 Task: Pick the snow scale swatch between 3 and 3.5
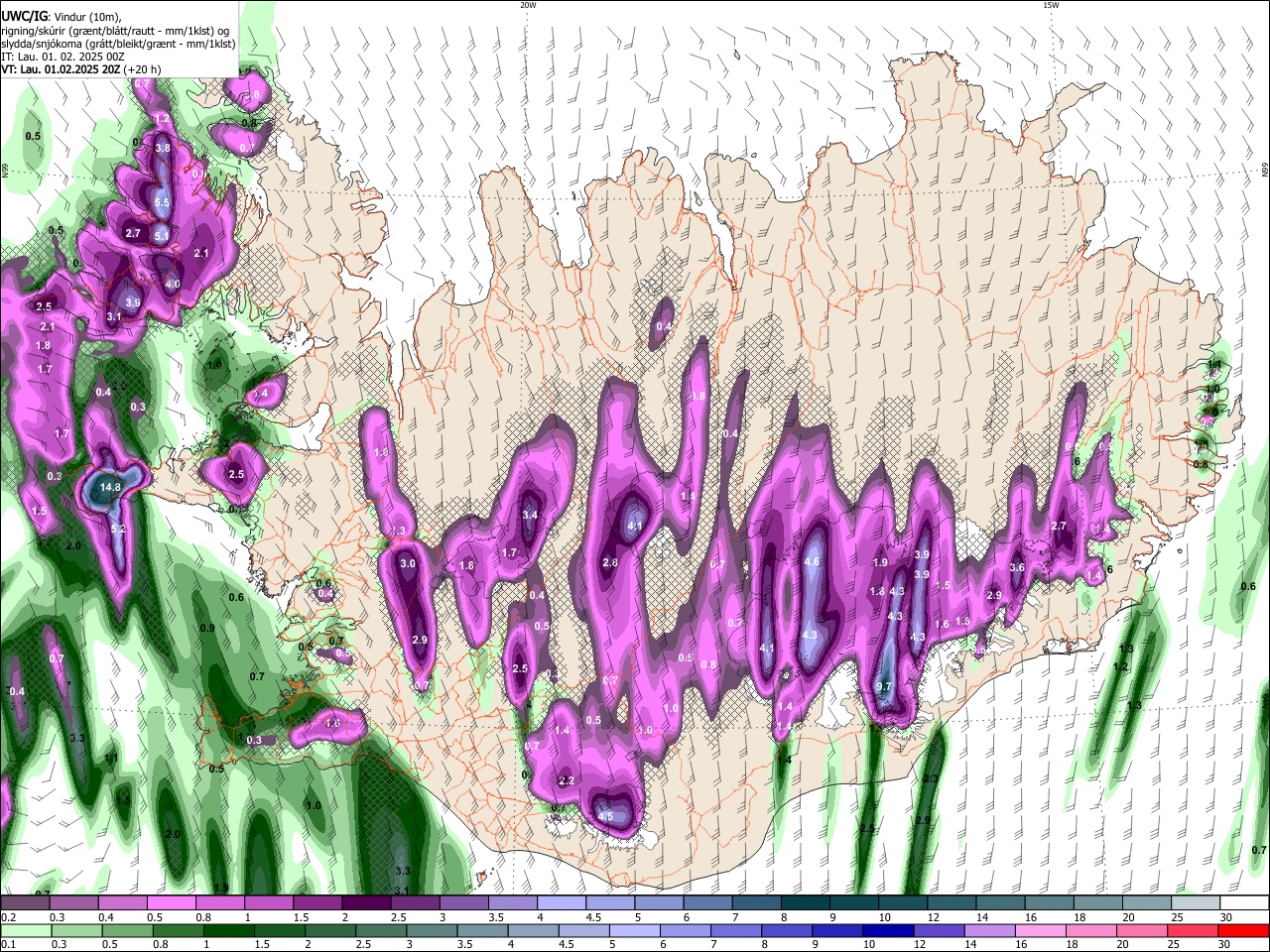pyautogui.click(x=462, y=903)
